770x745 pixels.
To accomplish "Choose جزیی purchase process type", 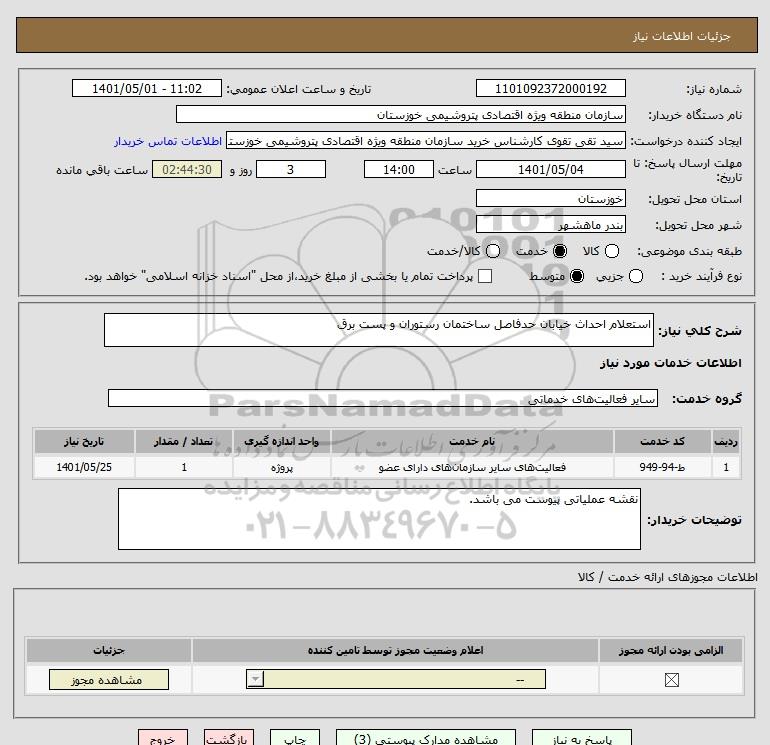I will click(x=635, y=276).
